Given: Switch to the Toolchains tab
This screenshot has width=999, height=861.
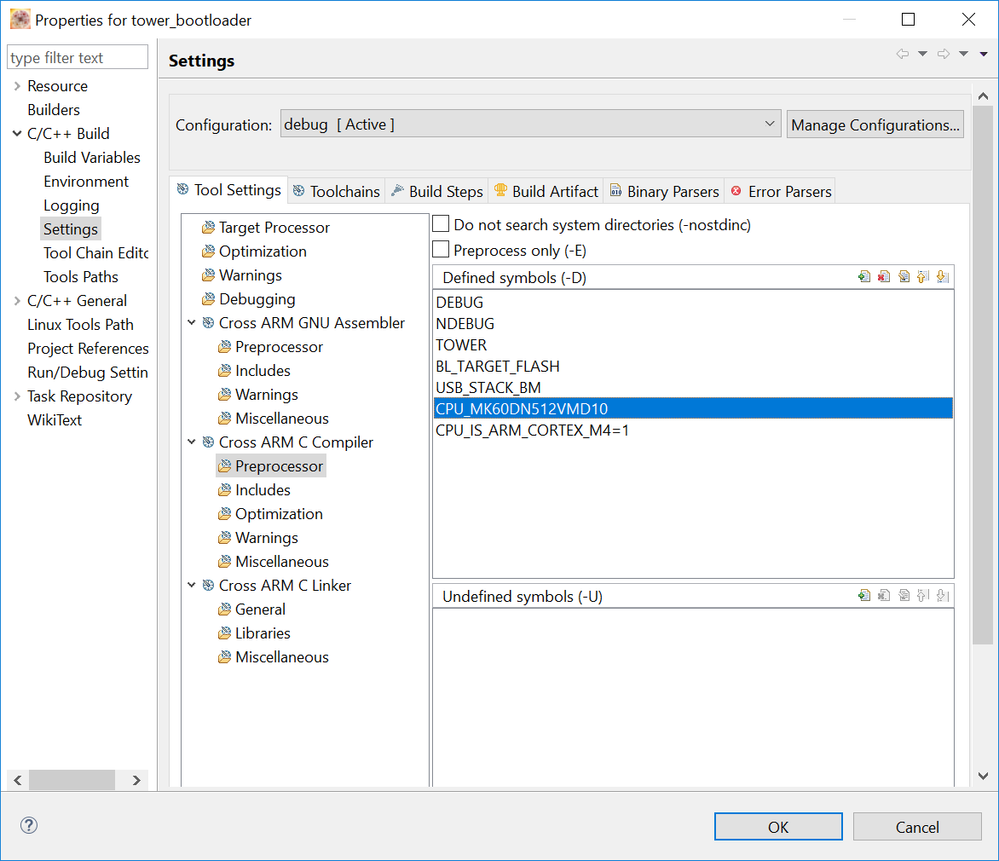Looking at the screenshot, I should point(336,191).
